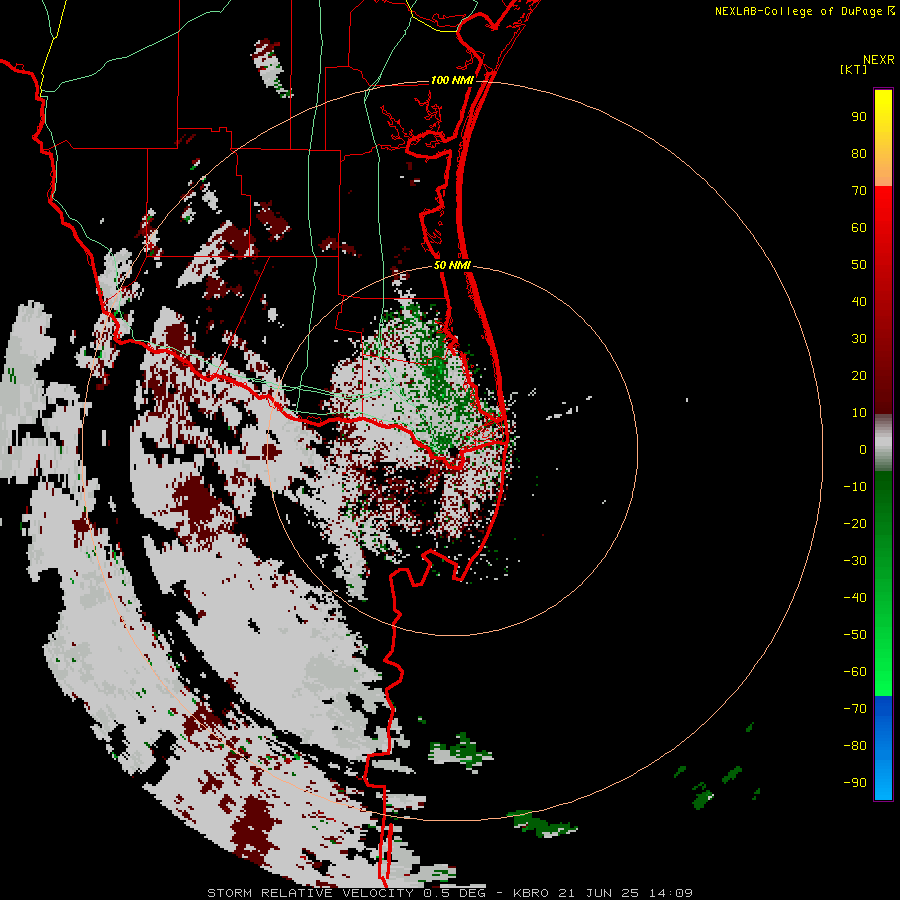
Task: Click the positive 10 value on velocity scale
Action: 859,413
